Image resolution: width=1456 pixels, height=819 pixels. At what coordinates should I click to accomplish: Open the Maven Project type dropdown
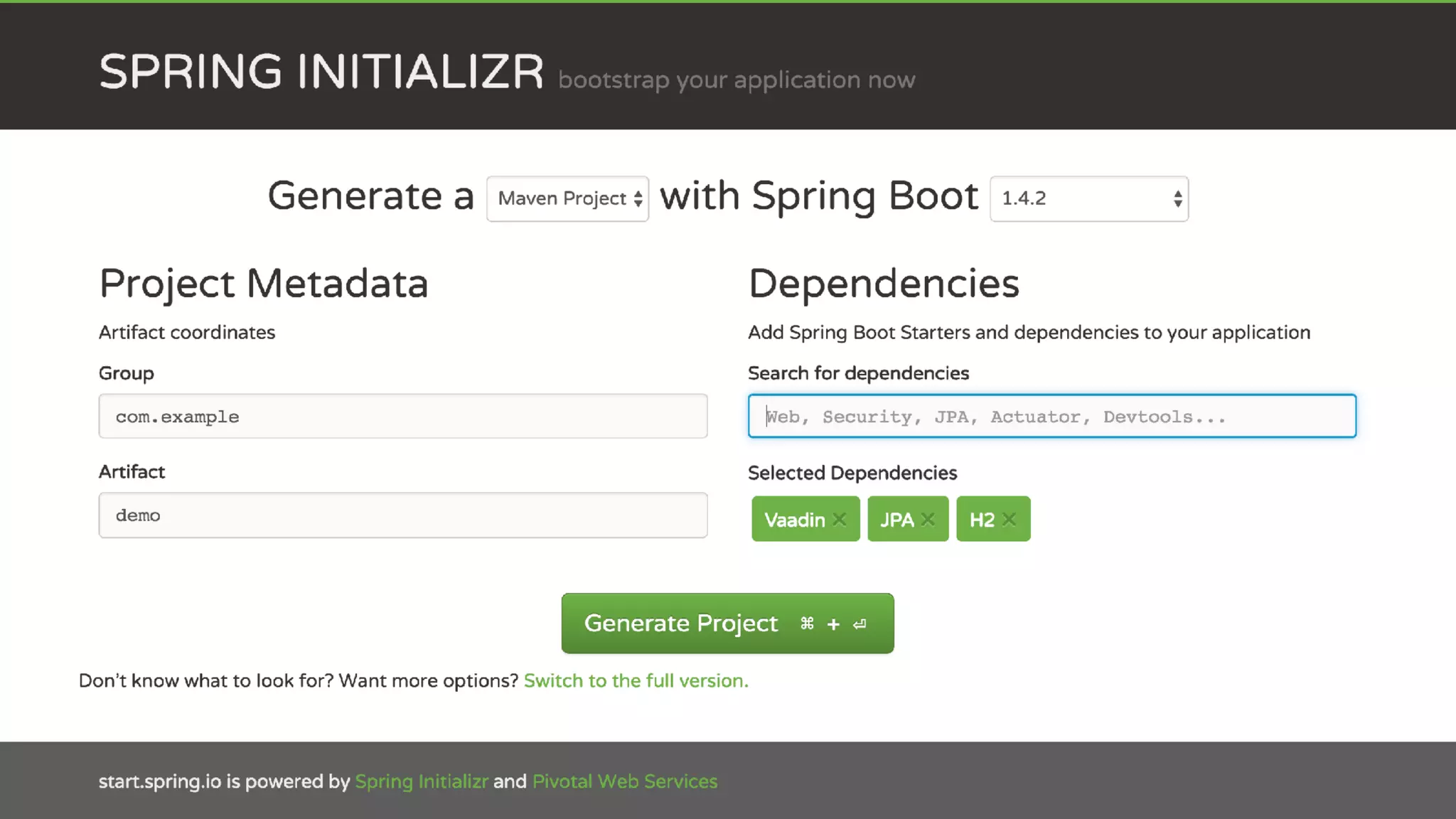[567, 198]
